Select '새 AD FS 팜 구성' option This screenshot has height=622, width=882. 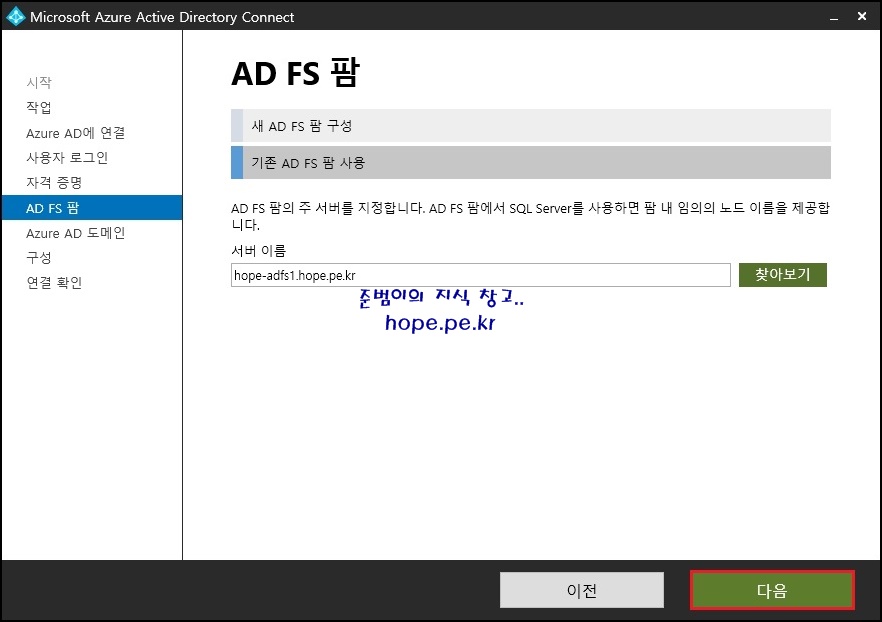coord(530,125)
